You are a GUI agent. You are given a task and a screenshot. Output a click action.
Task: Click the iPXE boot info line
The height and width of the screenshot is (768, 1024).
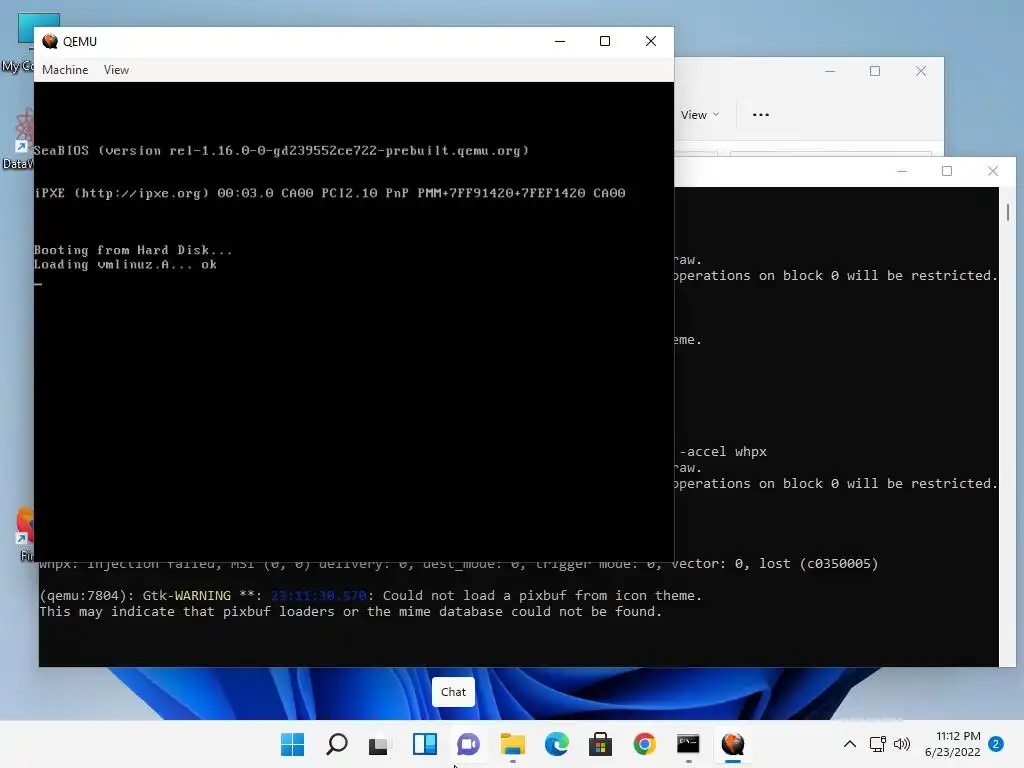pos(330,193)
